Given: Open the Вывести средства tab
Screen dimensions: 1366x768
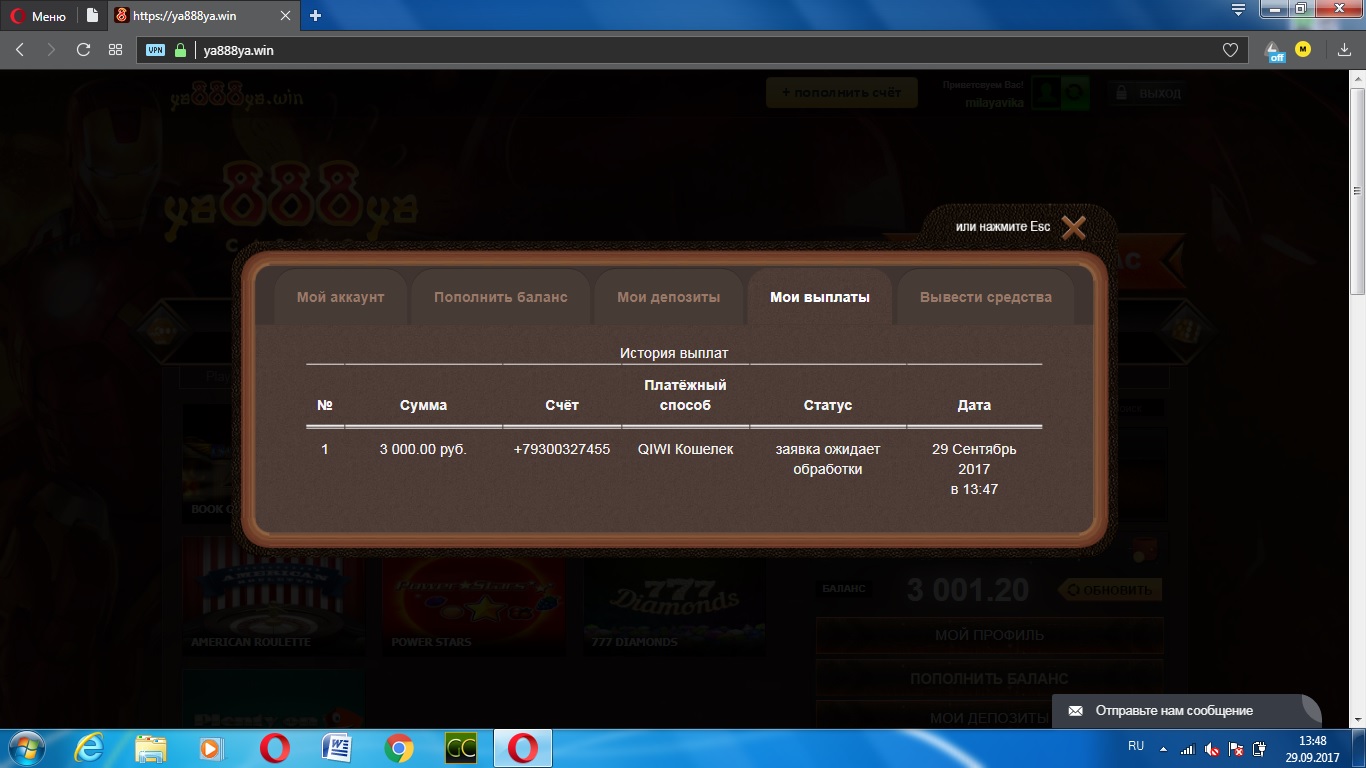Looking at the screenshot, I should click(986, 297).
